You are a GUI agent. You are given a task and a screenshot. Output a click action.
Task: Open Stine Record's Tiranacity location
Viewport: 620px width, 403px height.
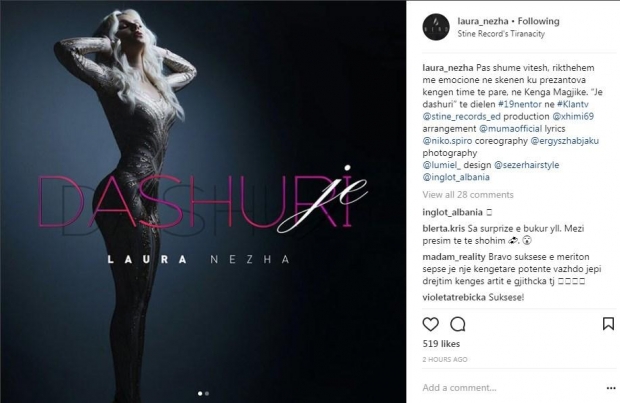[x=501, y=34]
